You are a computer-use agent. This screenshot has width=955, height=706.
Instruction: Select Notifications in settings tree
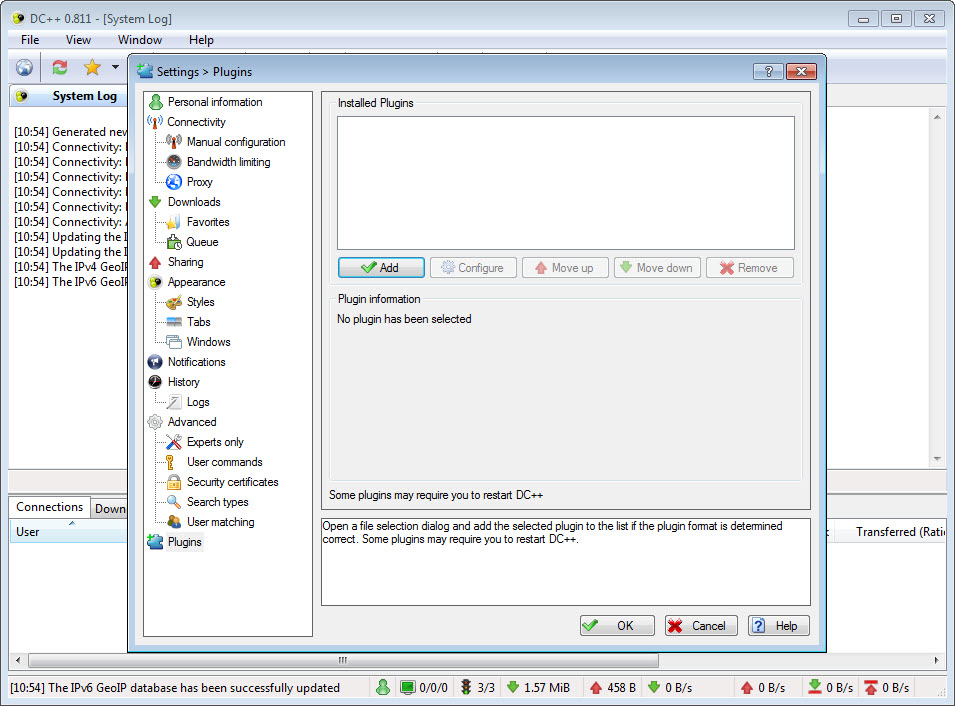(x=197, y=362)
